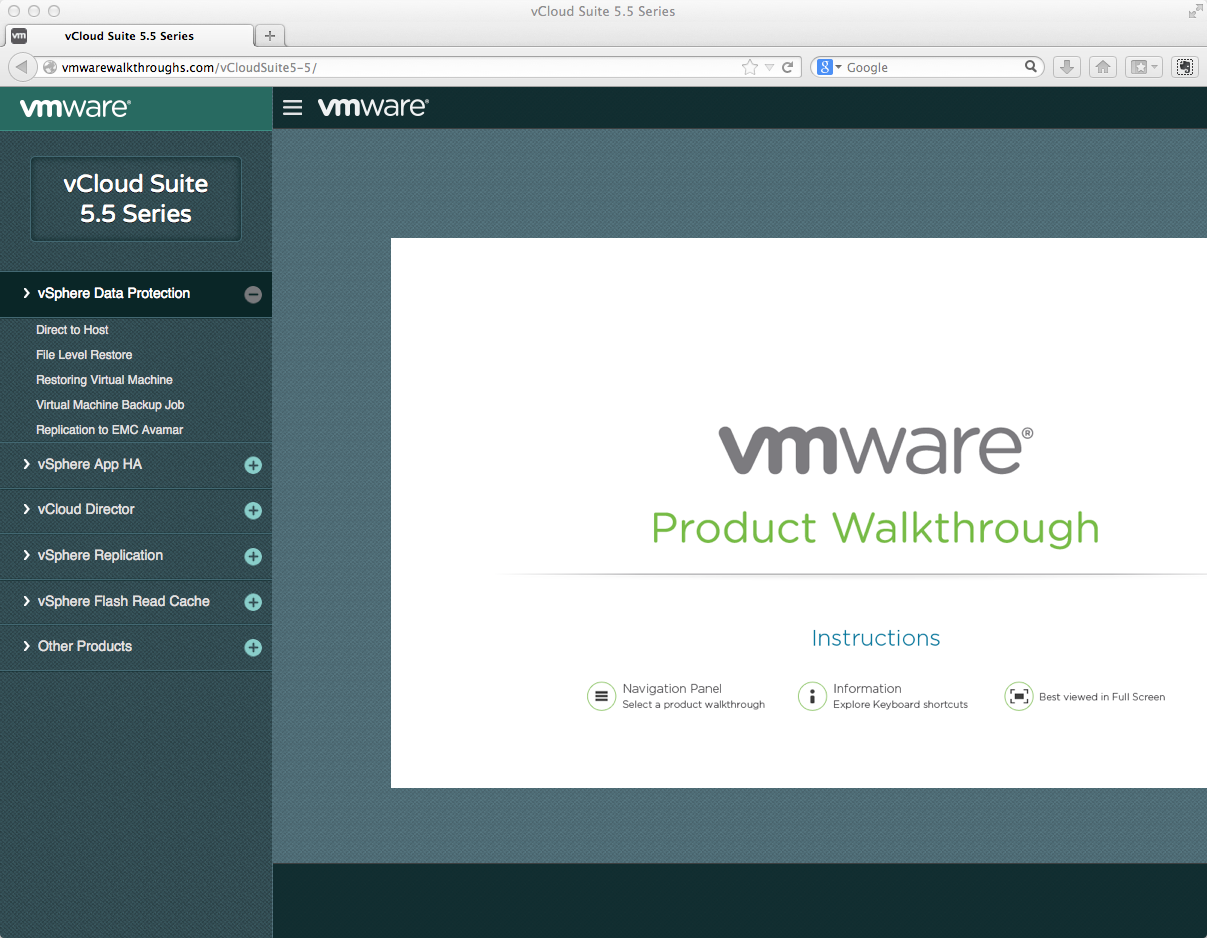Image resolution: width=1207 pixels, height=938 pixels.
Task: Reload the page with refresh icon
Action: coord(788,67)
